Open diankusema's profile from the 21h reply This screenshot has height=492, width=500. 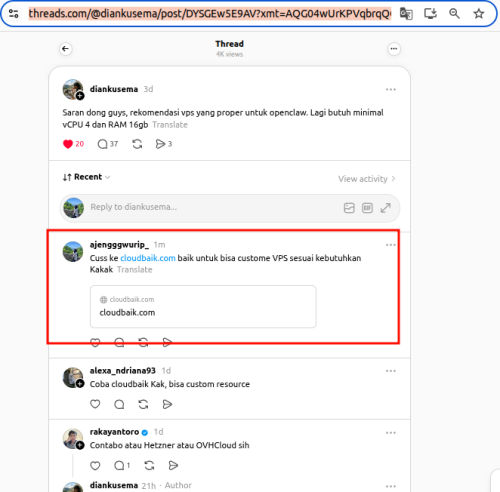click(x=114, y=485)
